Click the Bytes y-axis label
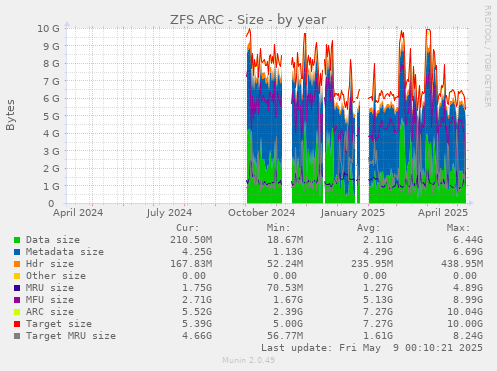This screenshot has width=497, height=371. (x=10, y=115)
